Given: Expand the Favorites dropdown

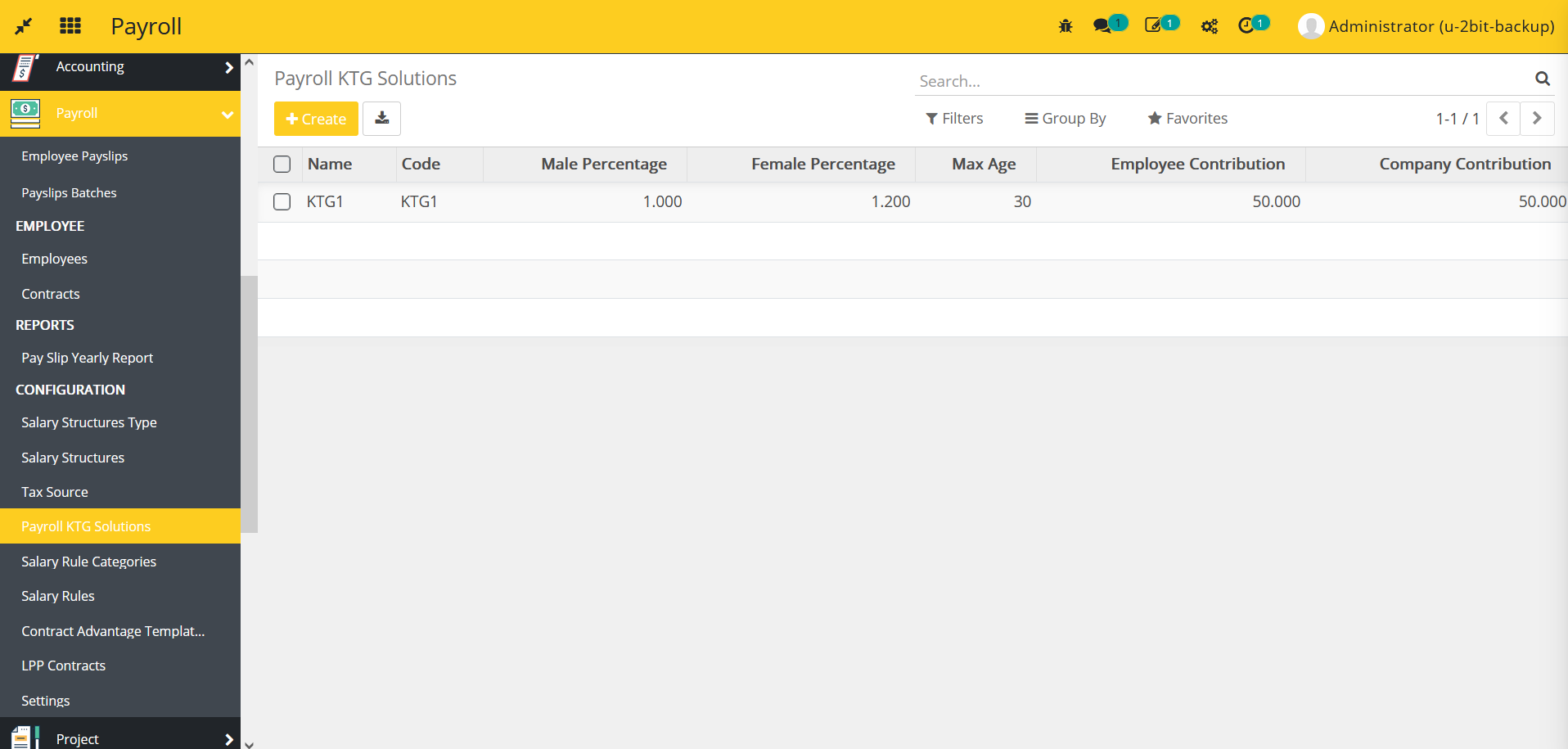Looking at the screenshot, I should click(x=1187, y=119).
